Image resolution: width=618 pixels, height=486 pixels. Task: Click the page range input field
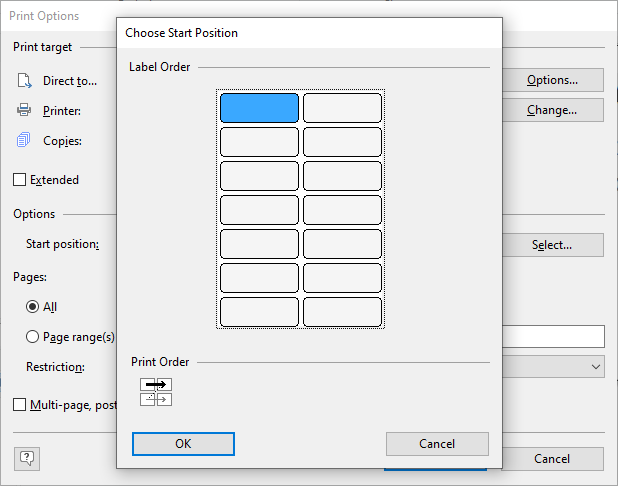tap(553, 337)
